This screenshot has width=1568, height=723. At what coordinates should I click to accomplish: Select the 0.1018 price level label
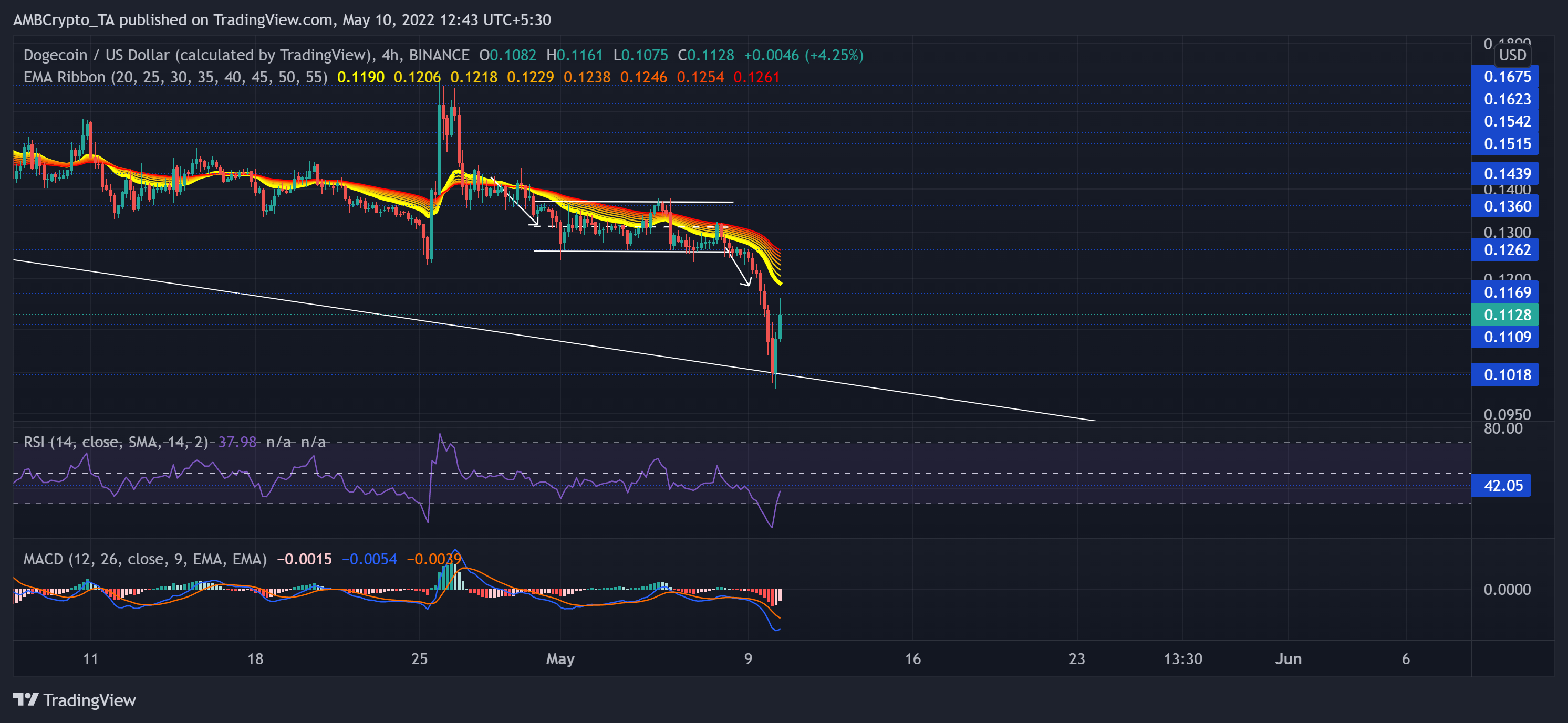pos(1504,374)
